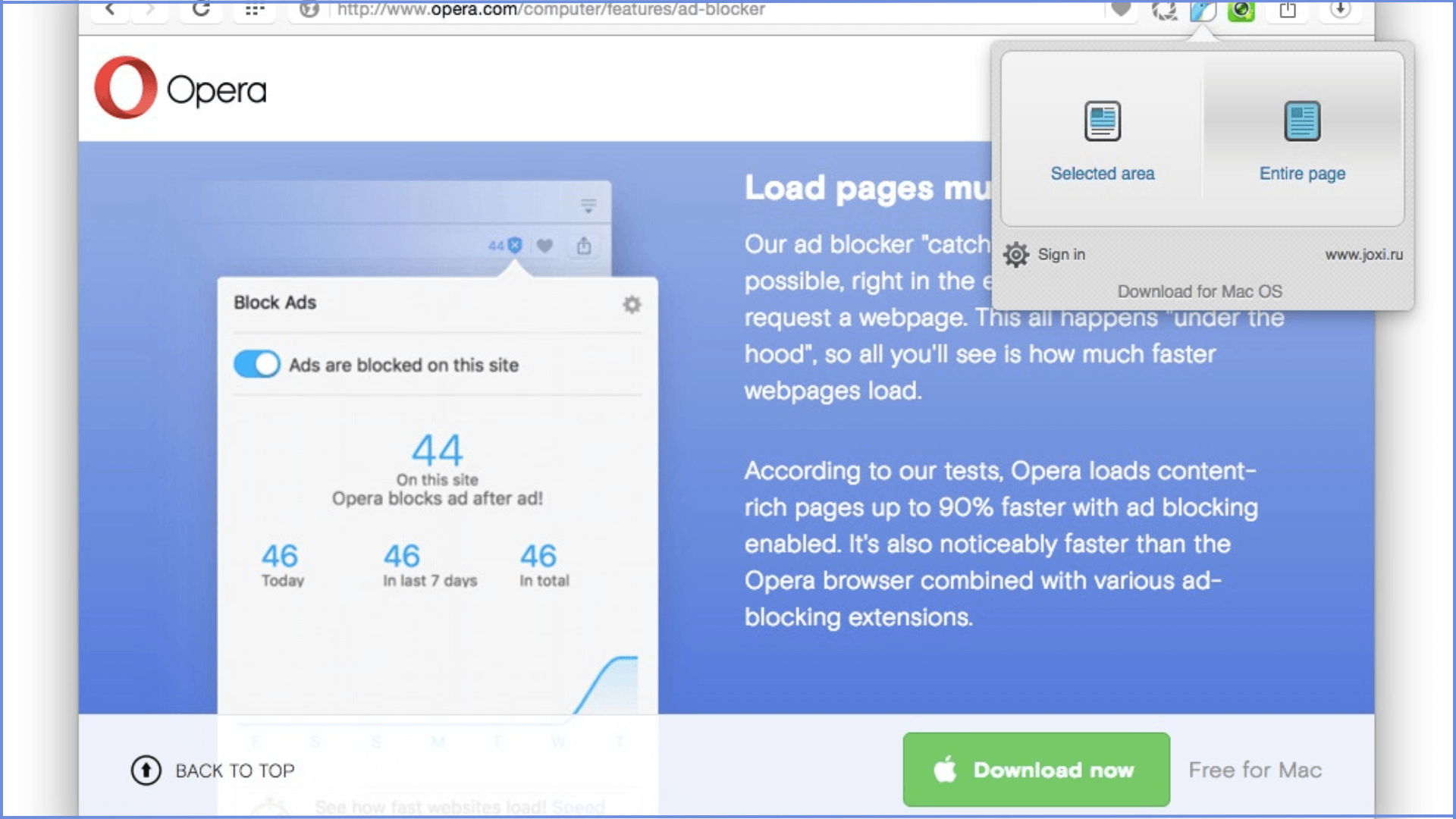Reload the page with the refresh icon
This screenshot has width=1456, height=819.
pos(201,9)
